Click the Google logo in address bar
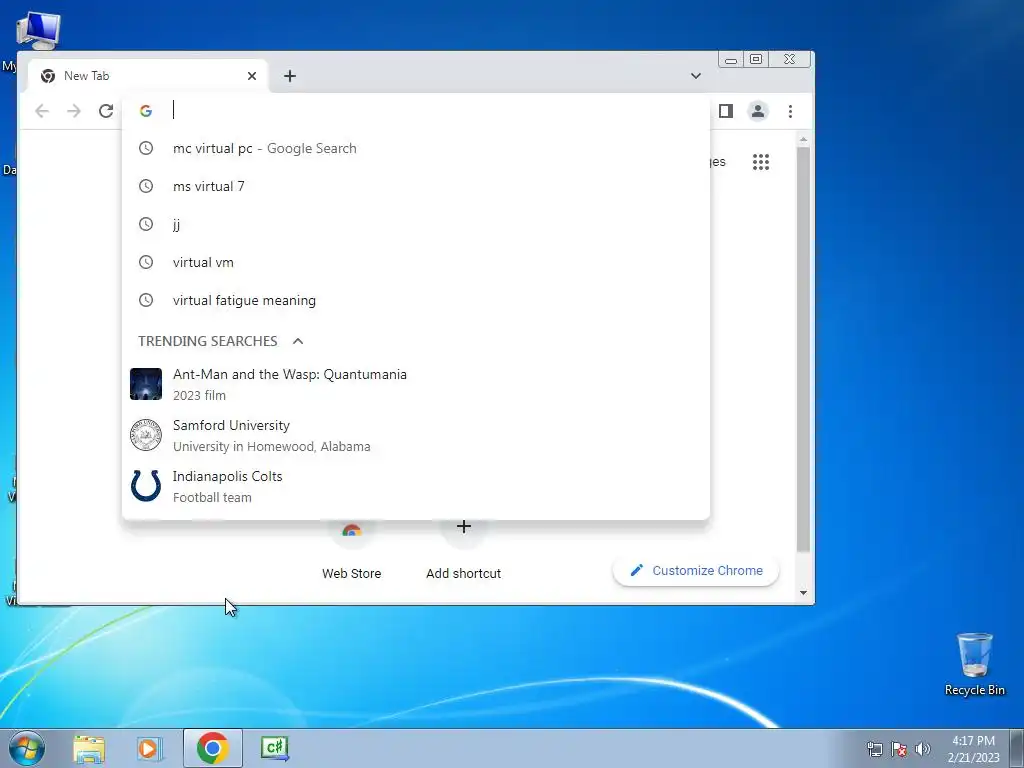Screen dimensions: 1024x768 (x=146, y=111)
